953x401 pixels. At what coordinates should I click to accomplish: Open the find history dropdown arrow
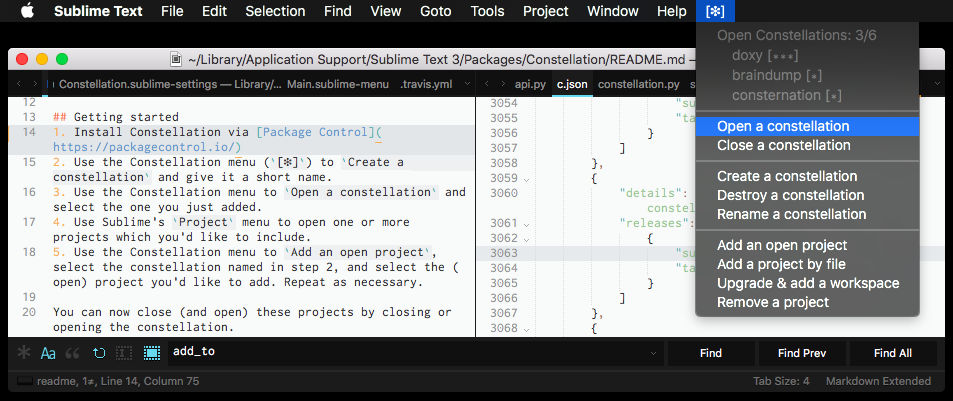pos(654,353)
